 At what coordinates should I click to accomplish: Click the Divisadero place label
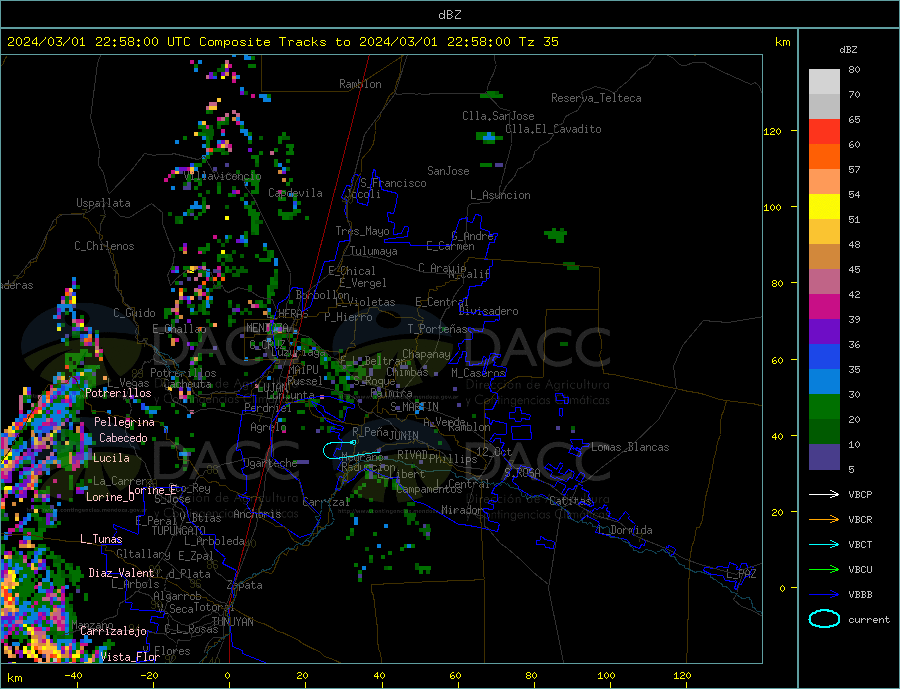[x=488, y=311]
